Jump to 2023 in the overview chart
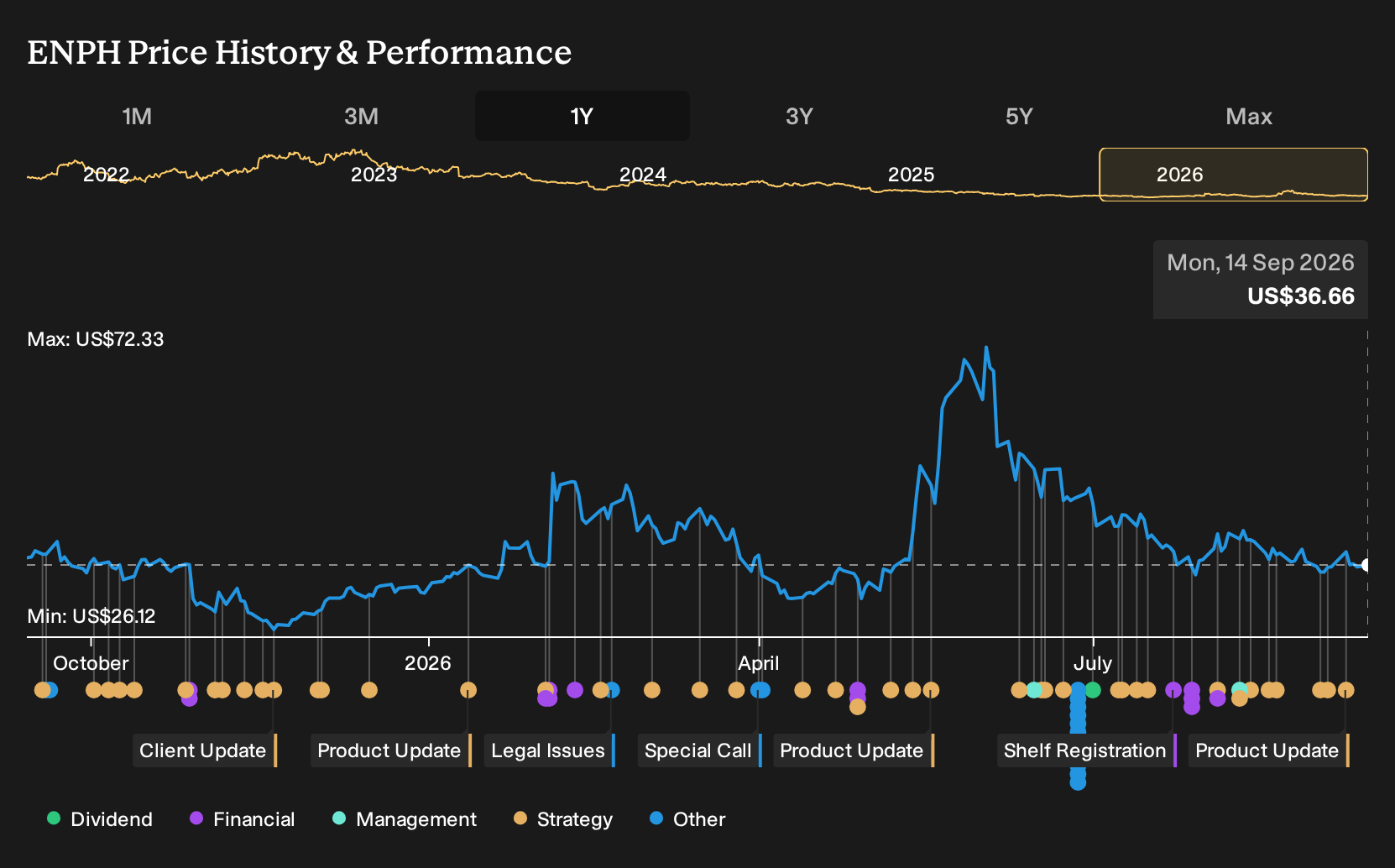Screen dimensions: 1395x868 click(x=374, y=175)
